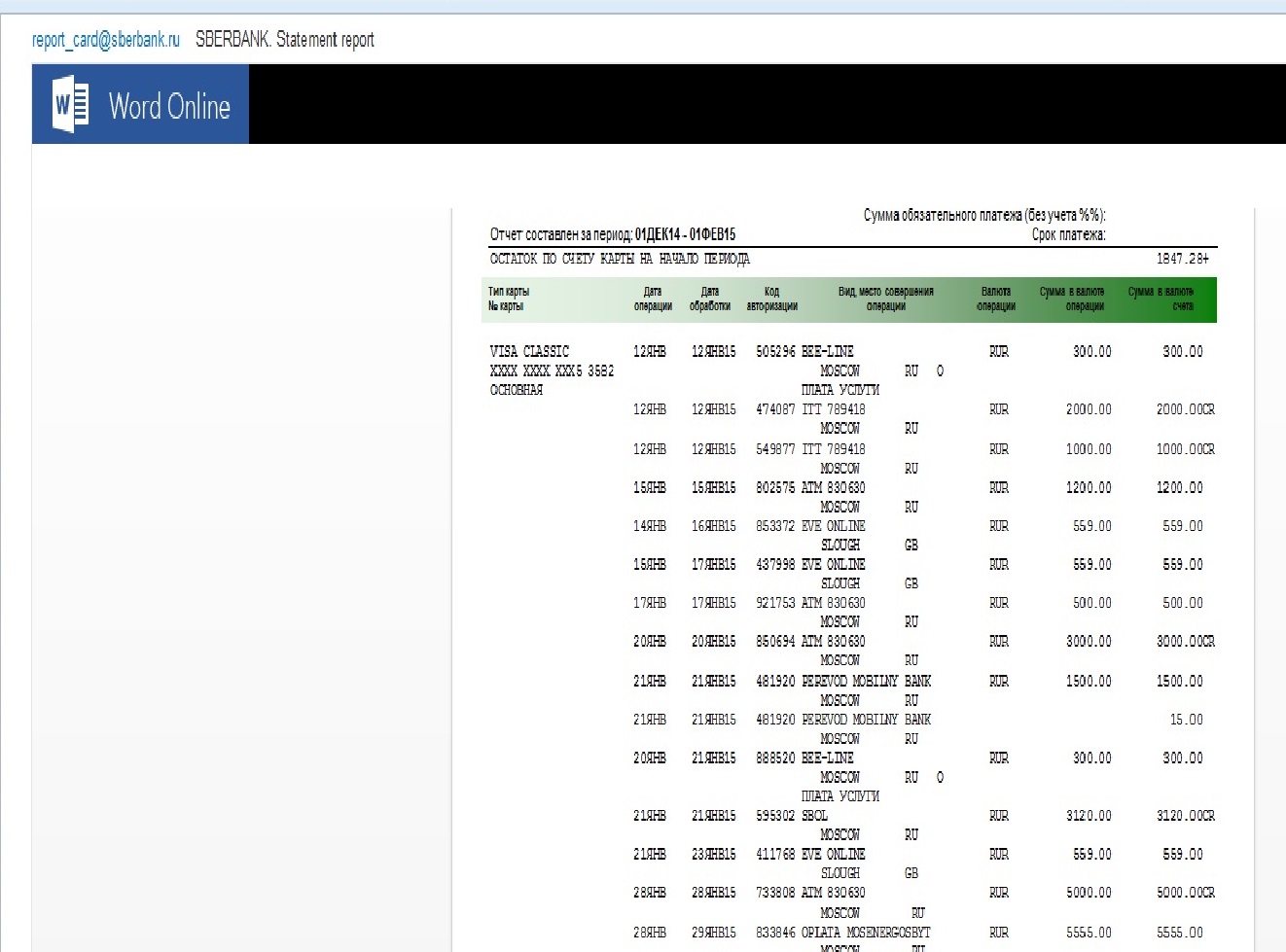Select the masked card number ending 3582
The width and height of the screenshot is (1286, 952).
tap(552, 370)
